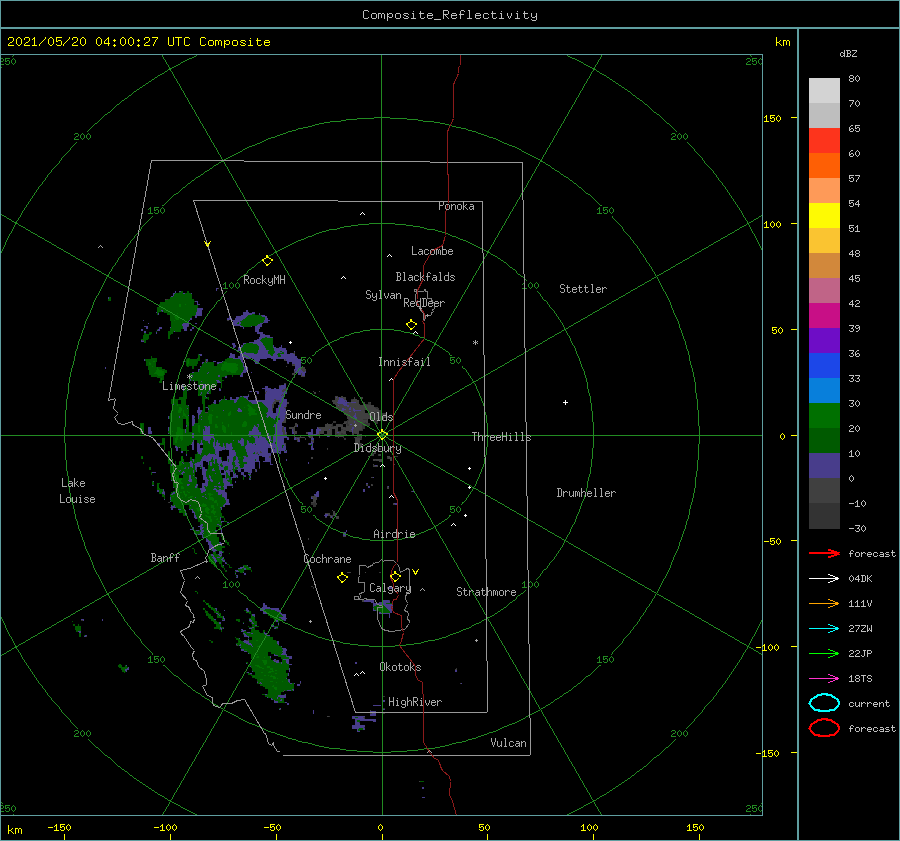Click the 2021/05/20 04:00:27 UTC timestamp
Screen dimensions: 900x841
(x=138, y=42)
